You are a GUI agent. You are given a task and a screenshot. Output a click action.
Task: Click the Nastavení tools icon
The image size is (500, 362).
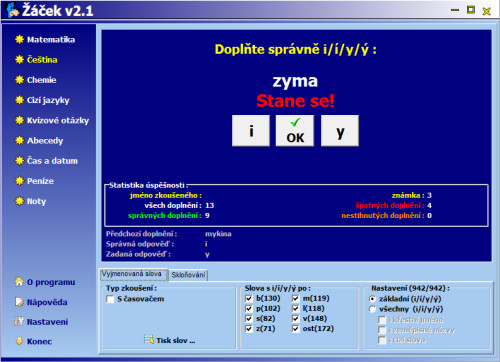(19, 322)
